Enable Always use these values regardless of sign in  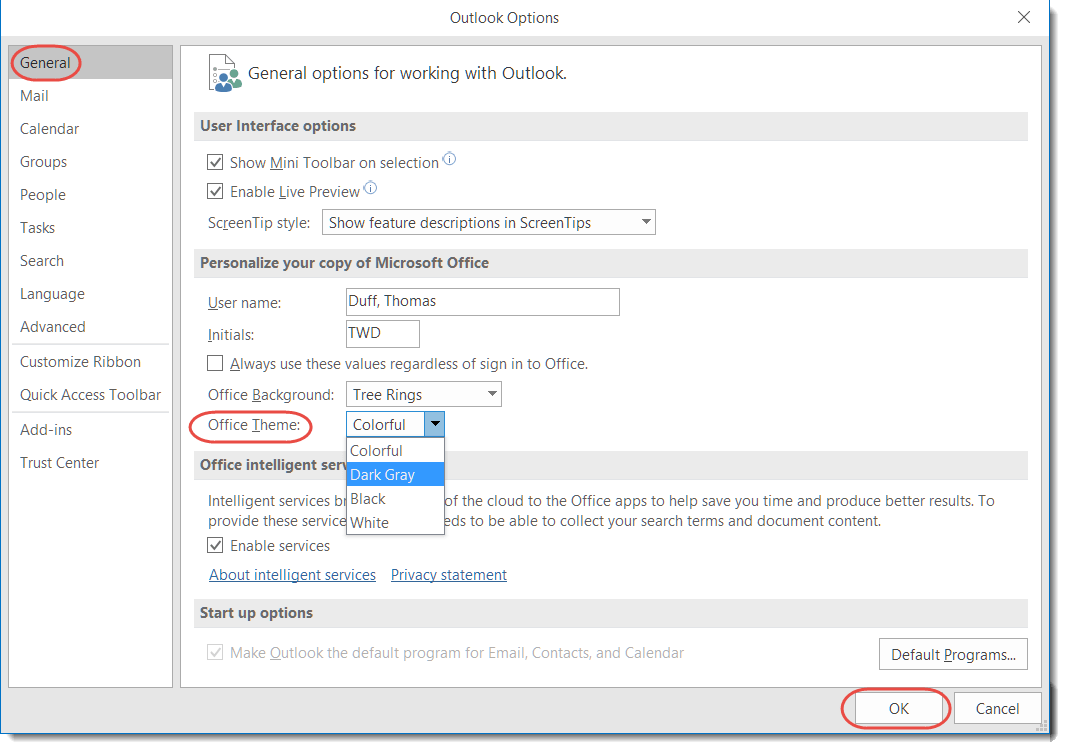pos(215,363)
